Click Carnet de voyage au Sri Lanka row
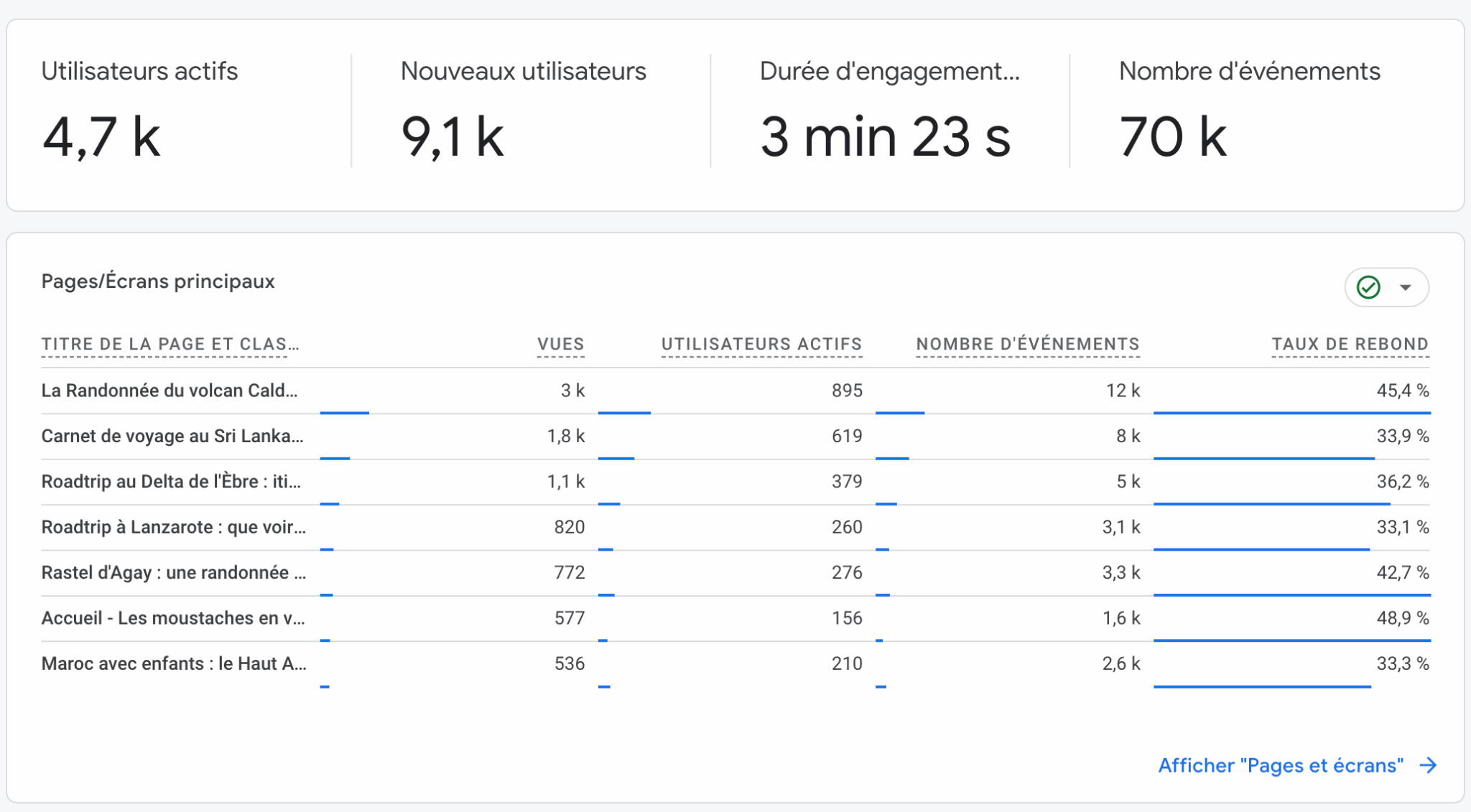Screen dimensions: 1471x812 coord(172,436)
